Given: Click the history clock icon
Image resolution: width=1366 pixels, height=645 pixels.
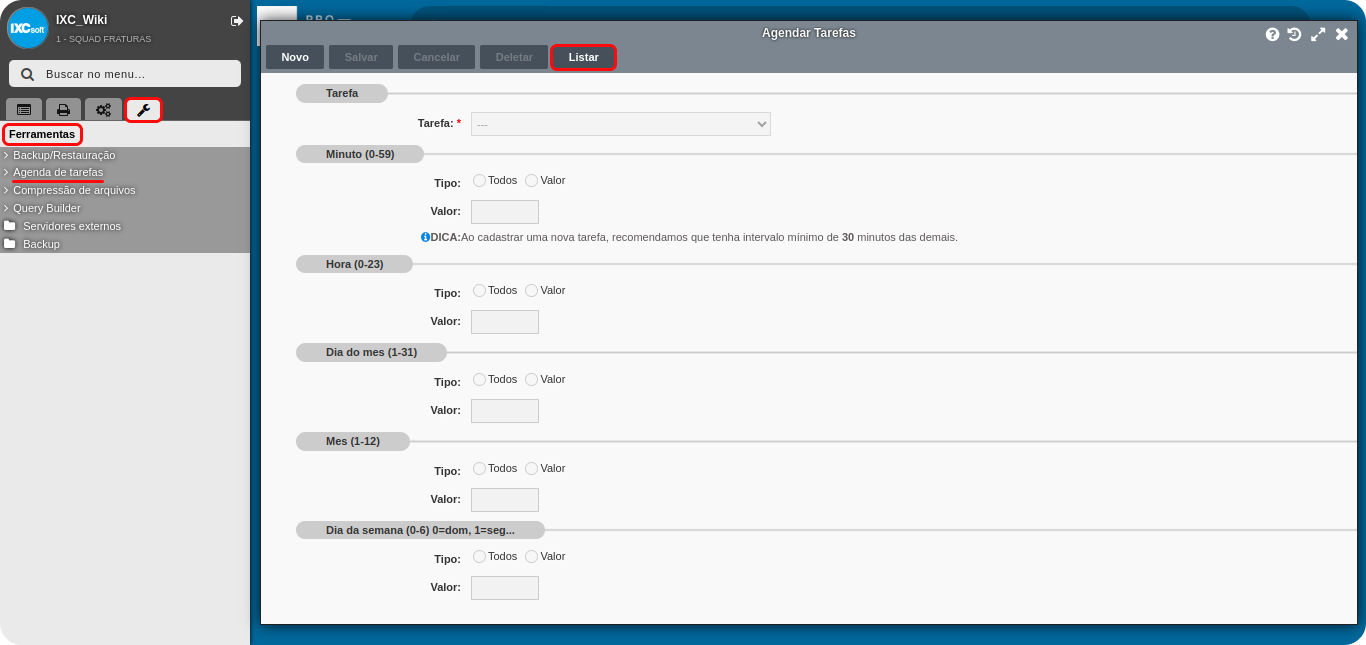Looking at the screenshot, I should click(x=1294, y=34).
